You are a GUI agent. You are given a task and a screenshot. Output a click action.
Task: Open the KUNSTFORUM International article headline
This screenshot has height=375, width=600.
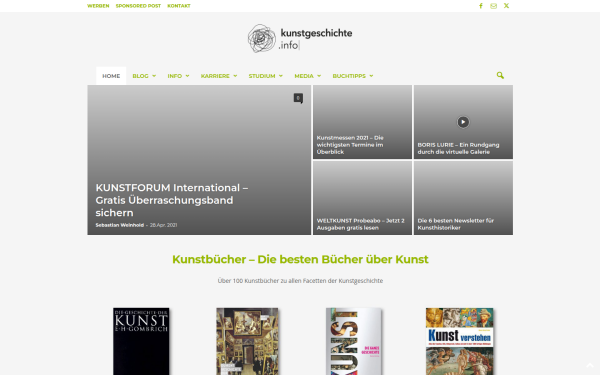click(x=172, y=200)
